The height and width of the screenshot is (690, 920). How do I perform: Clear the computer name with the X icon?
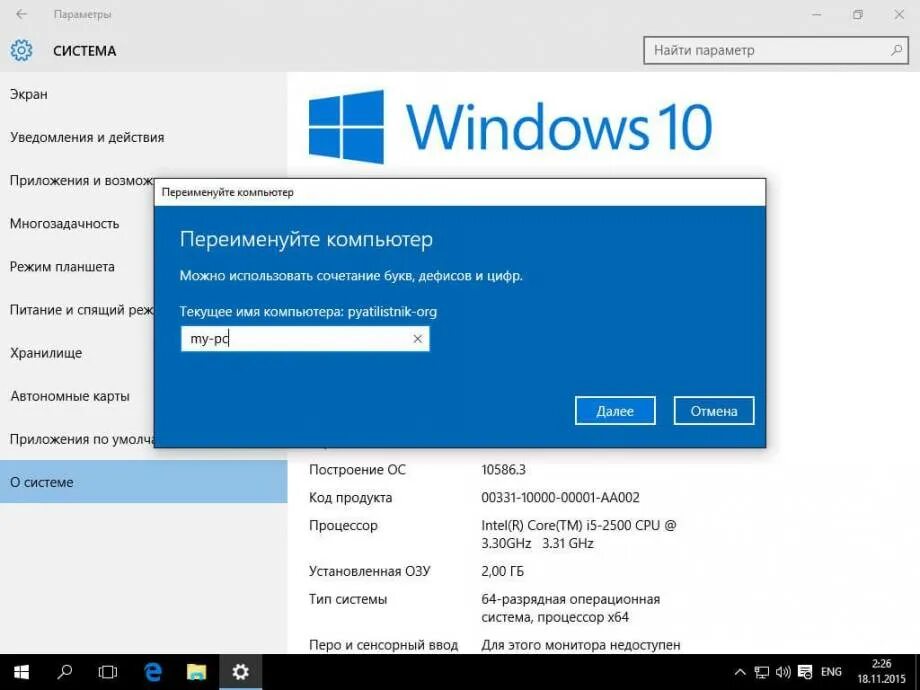click(x=418, y=339)
